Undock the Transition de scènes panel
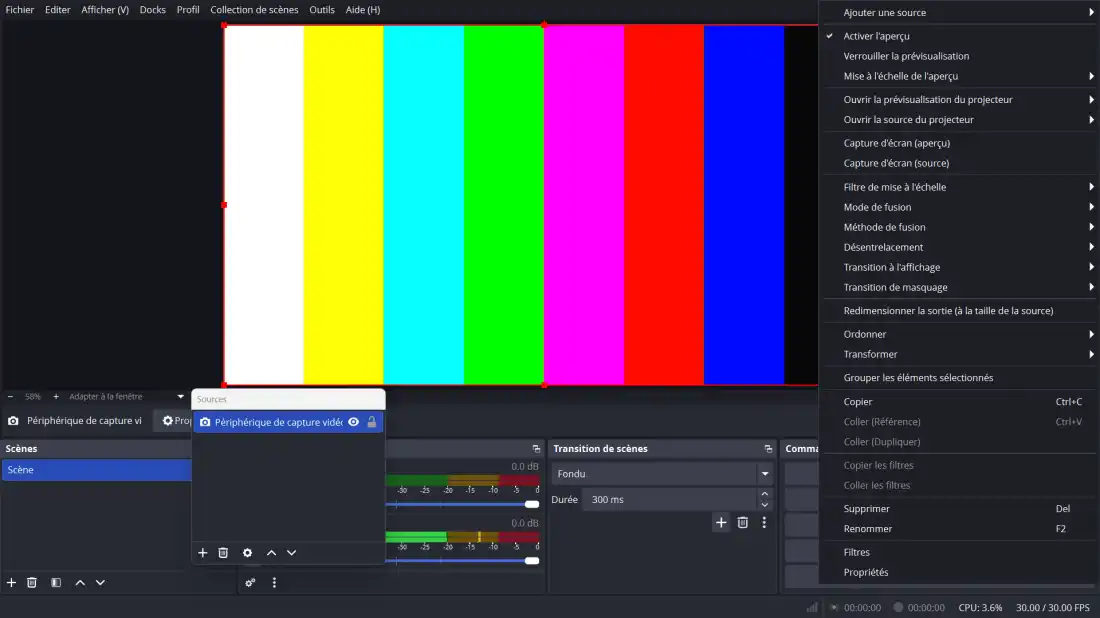This screenshot has width=1100, height=618. pyautogui.click(x=768, y=449)
